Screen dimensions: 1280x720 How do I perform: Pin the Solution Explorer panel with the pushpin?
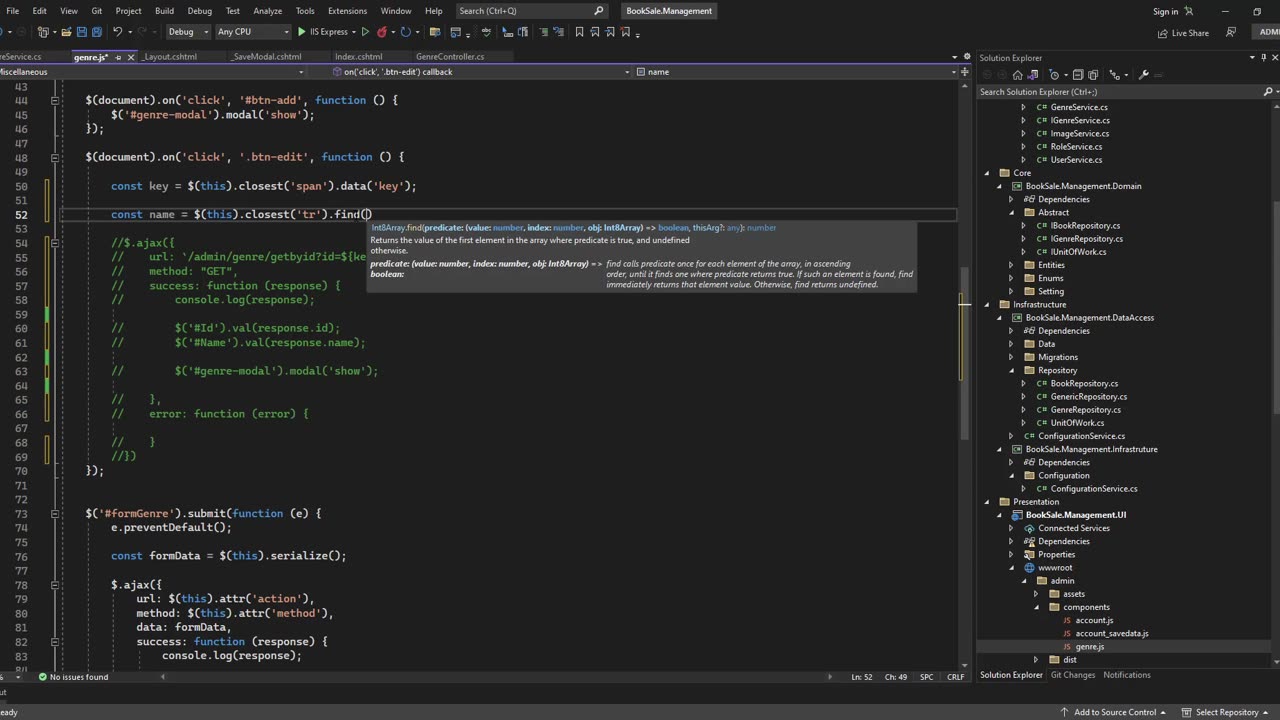(x=1263, y=58)
